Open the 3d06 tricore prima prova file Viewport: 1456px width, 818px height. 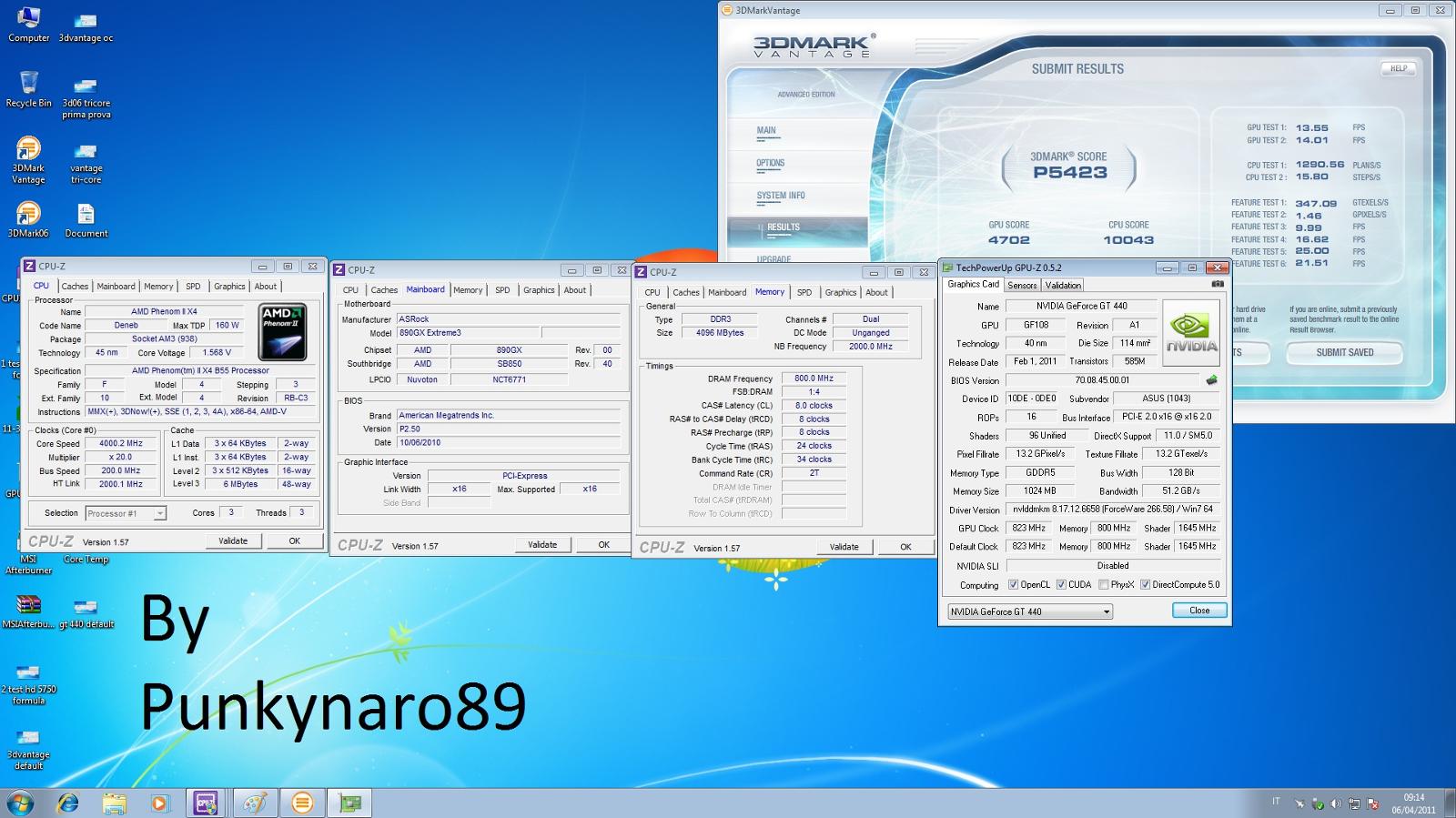[x=86, y=98]
